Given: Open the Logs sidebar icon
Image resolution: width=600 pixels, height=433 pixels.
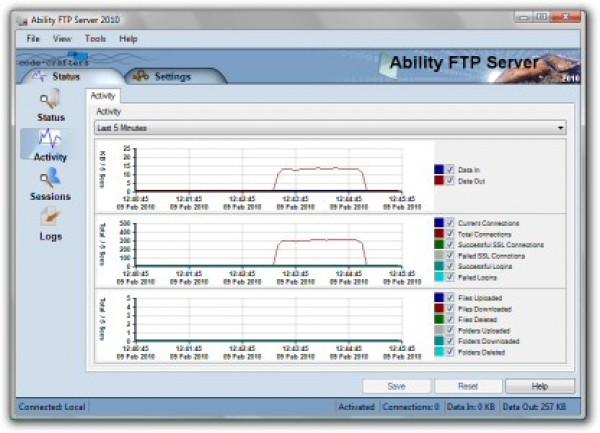Looking at the screenshot, I should (50, 223).
